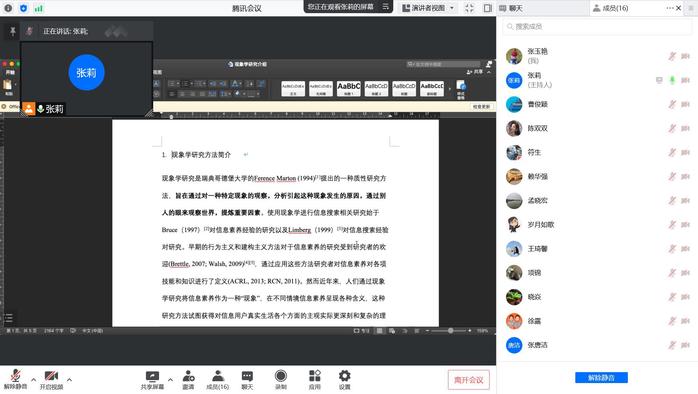Open the 应用 apps icon
The width and height of the screenshot is (698, 394).
click(315, 376)
